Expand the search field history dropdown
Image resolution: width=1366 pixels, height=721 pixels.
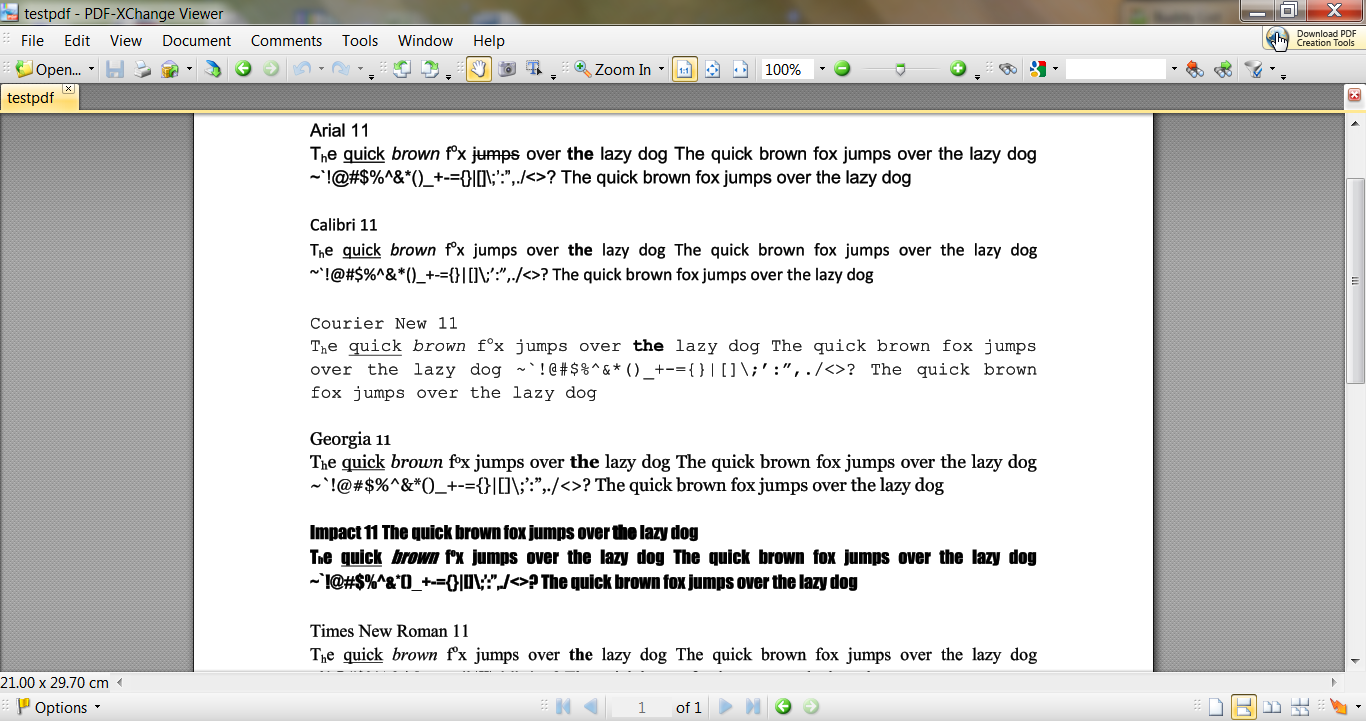[1174, 69]
